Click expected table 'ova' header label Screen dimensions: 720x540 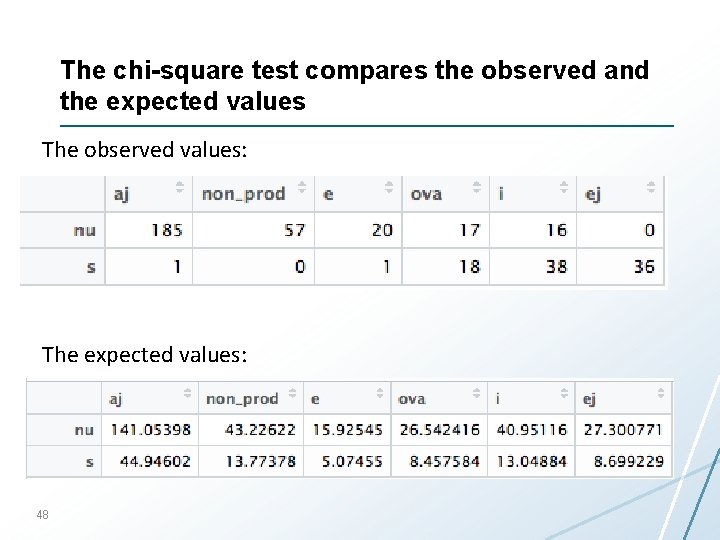click(x=411, y=399)
